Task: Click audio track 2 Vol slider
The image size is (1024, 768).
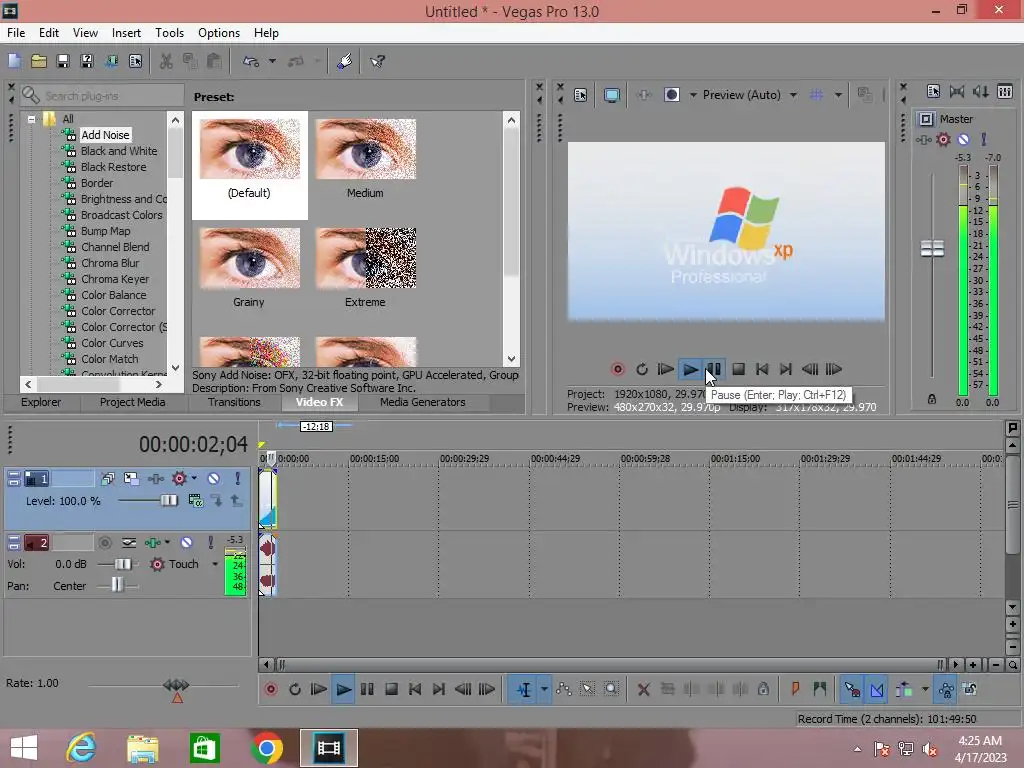Action: pyautogui.click(x=122, y=564)
